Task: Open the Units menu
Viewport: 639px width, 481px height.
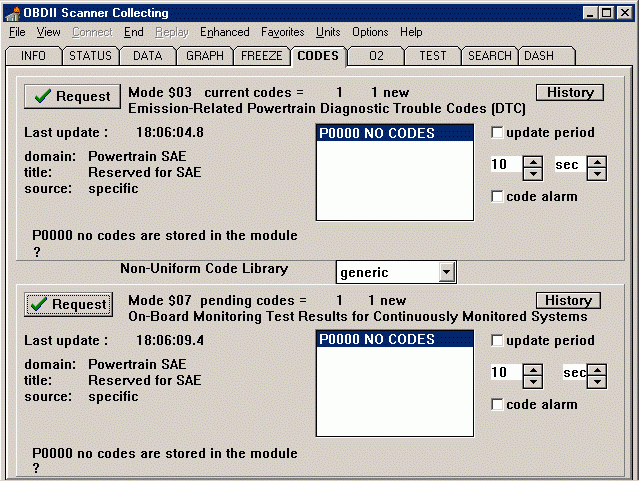Action: 328,32
